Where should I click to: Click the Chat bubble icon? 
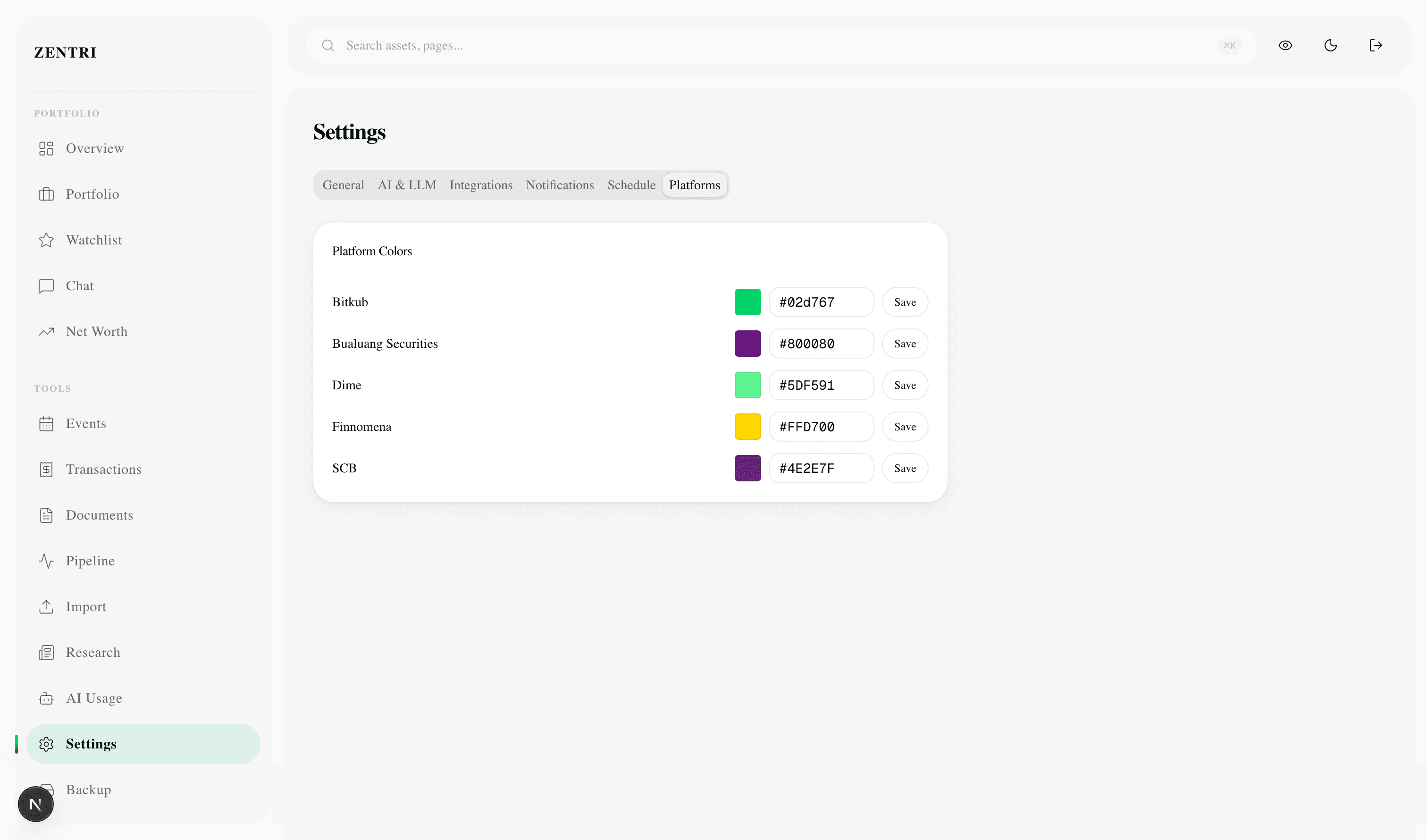pos(46,286)
